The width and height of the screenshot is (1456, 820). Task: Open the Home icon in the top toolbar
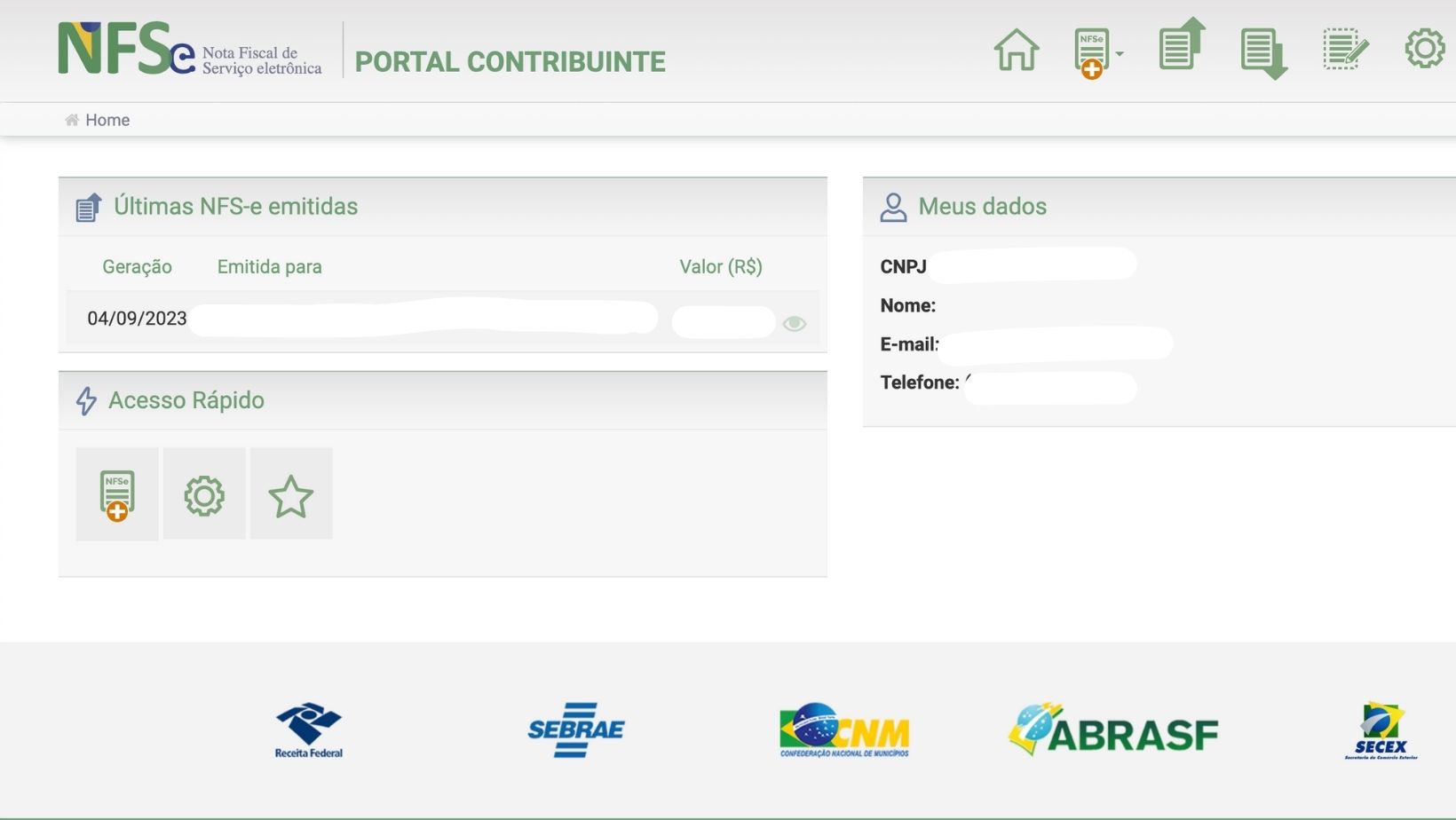click(x=1016, y=51)
